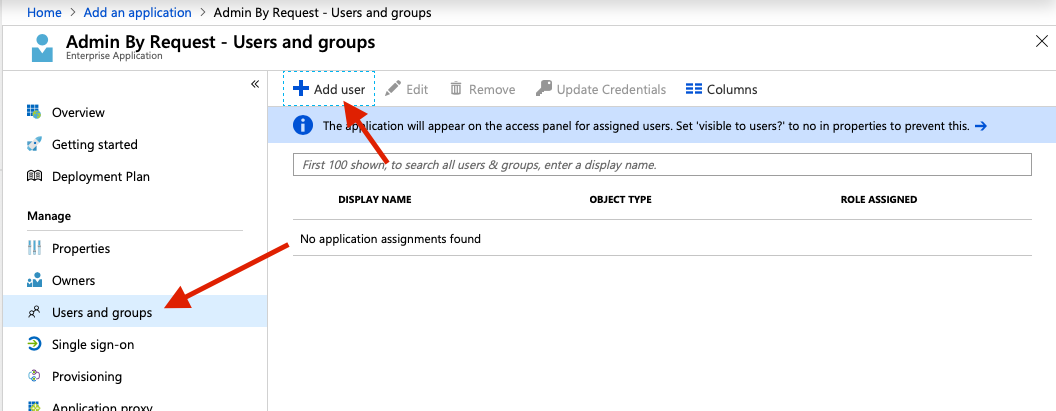Click the Properties sliders icon
Screen dimensions: 1056x411
[x=34, y=248]
